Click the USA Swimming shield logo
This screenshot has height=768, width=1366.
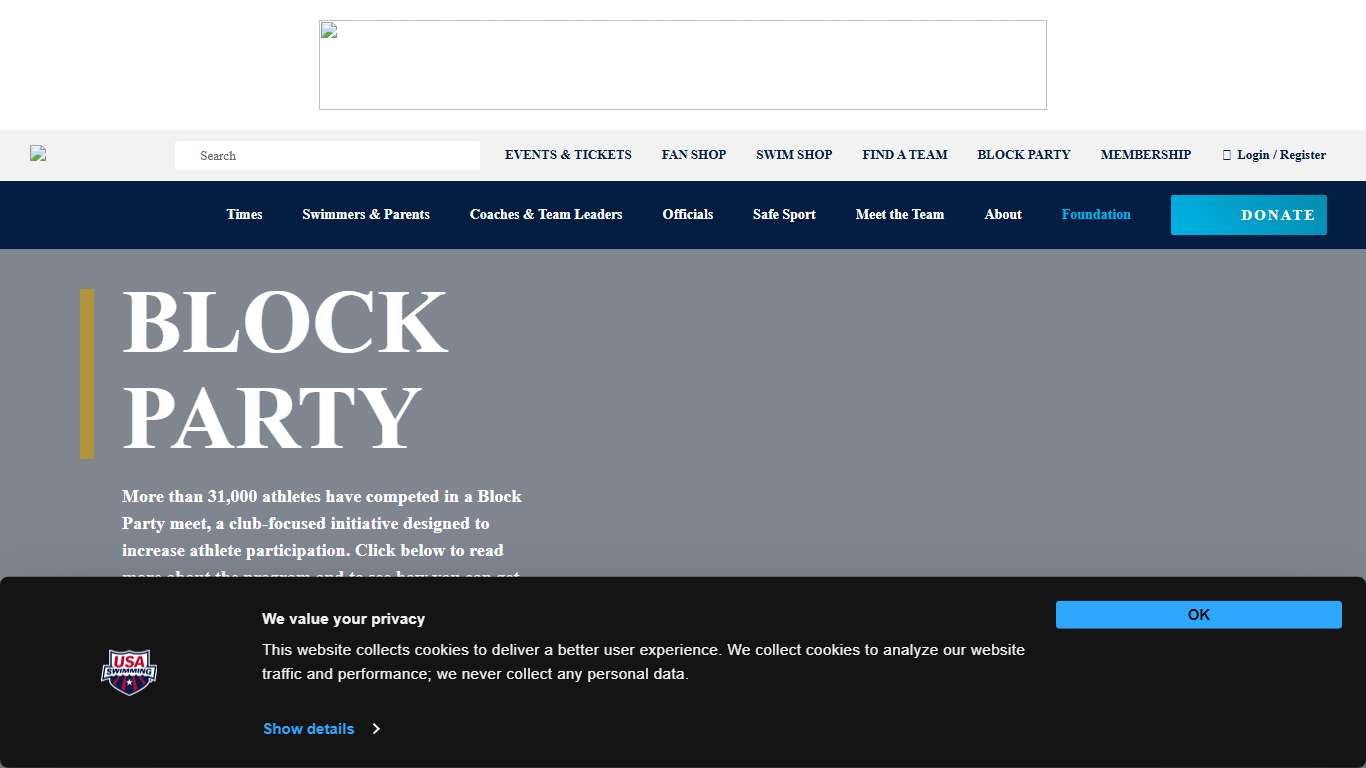(129, 672)
